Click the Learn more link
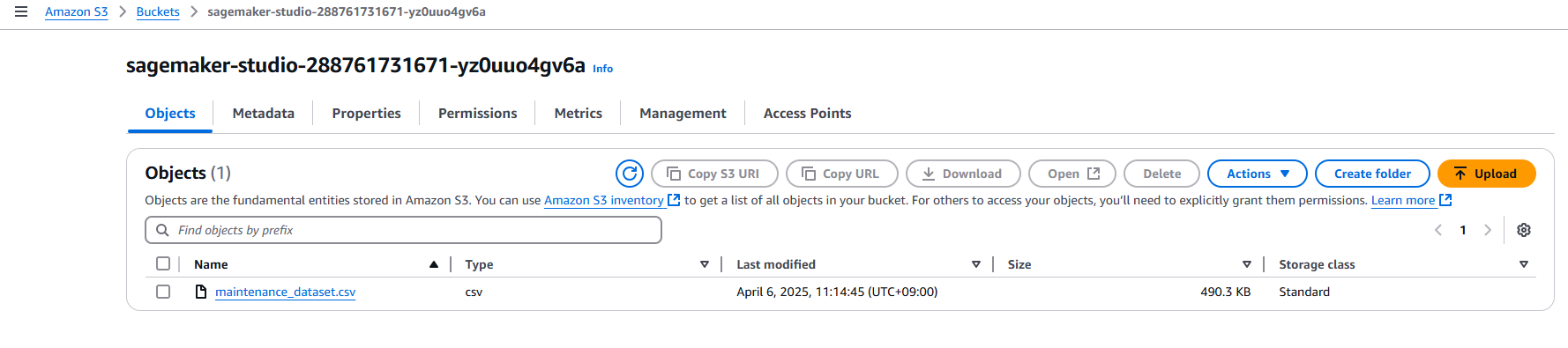The height and width of the screenshot is (348, 1568). point(1403,200)
